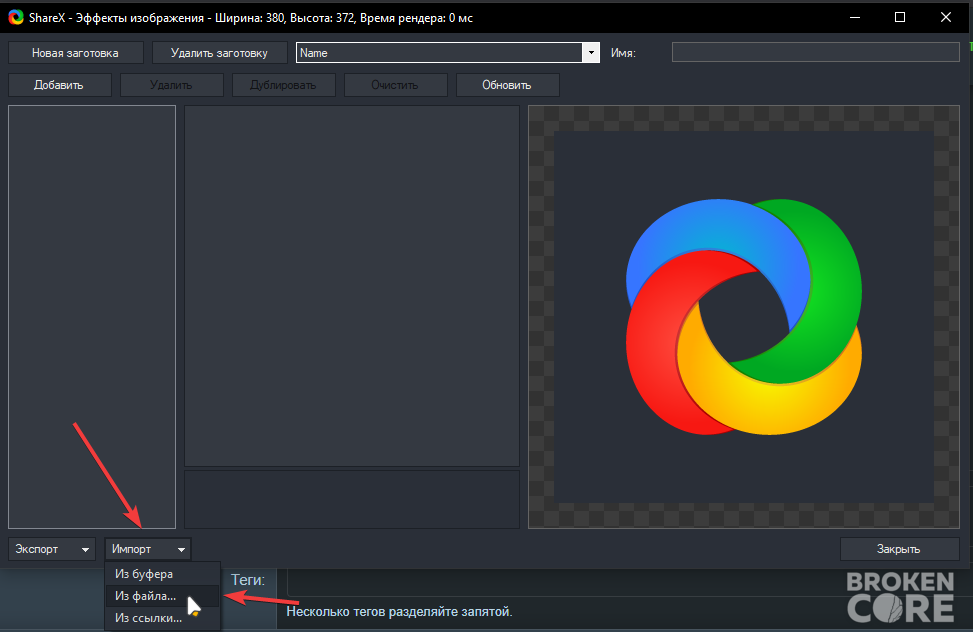Close the ShareX effects window

pos(946,17)
